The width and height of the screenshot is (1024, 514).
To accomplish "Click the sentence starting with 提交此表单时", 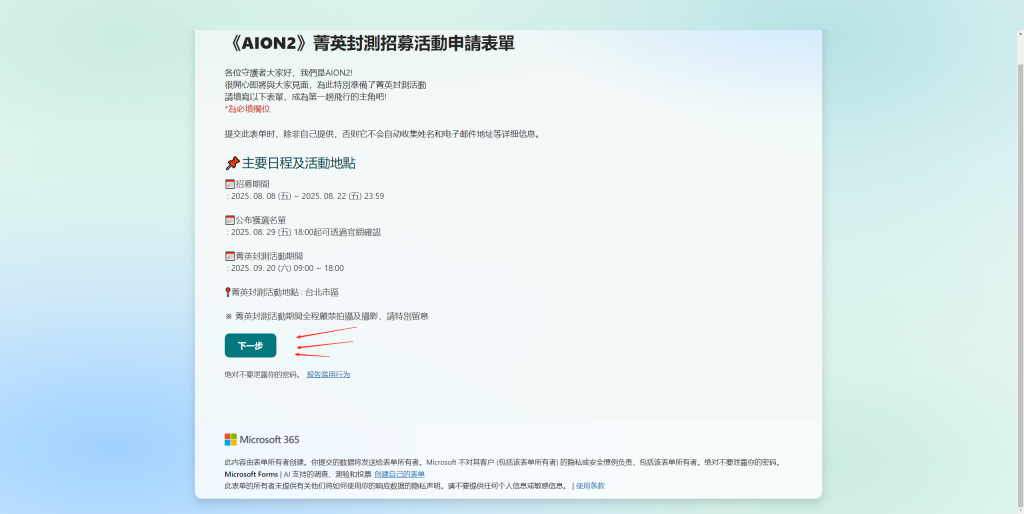I will coord(383,134).
